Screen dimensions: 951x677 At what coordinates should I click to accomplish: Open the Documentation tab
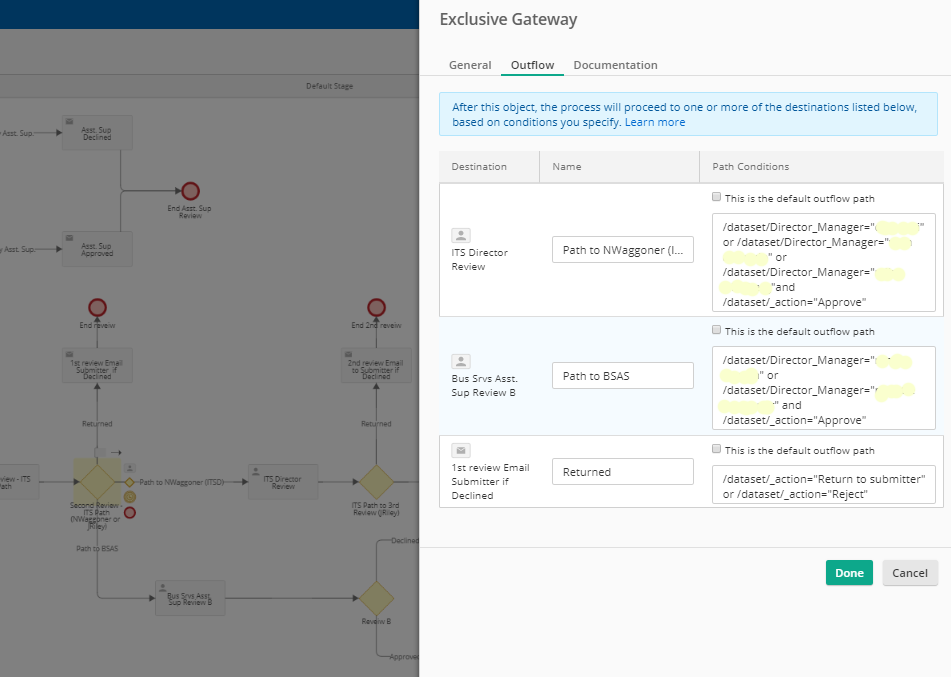point(615,65)
